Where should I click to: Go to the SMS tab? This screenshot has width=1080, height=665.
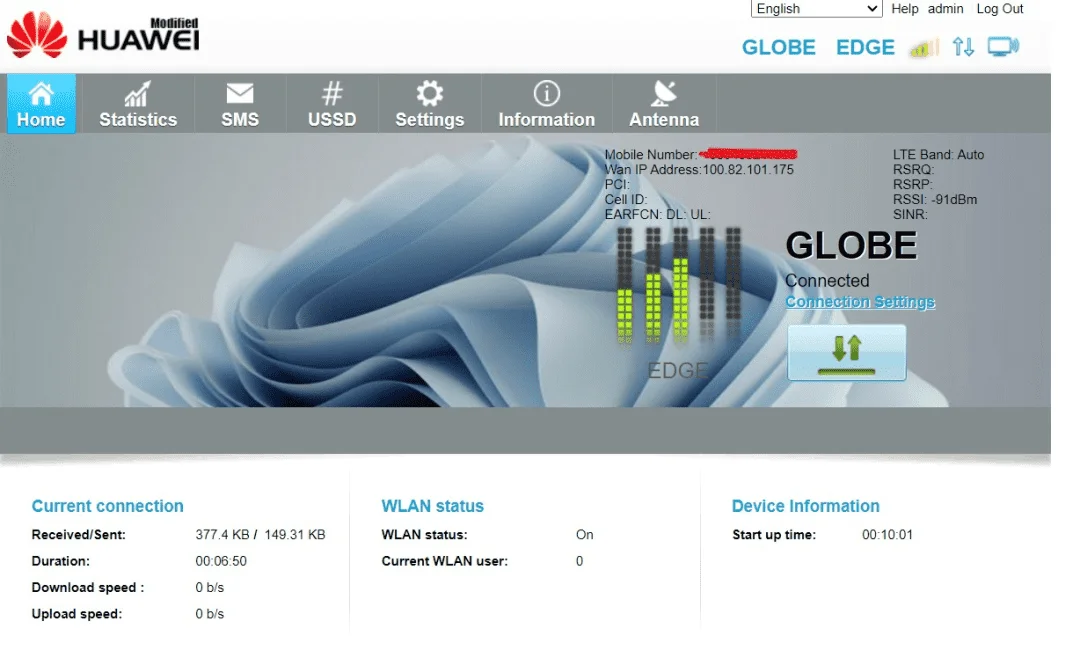tap(240, 103)
